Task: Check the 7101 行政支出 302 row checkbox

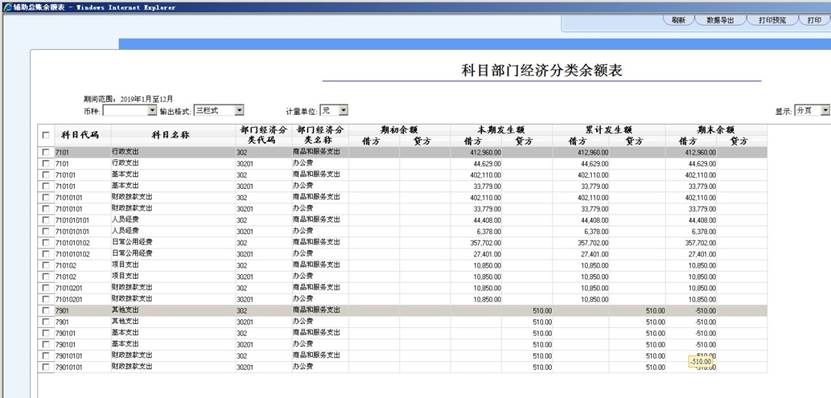Action: pyautogui.click(x=46, y=152)
